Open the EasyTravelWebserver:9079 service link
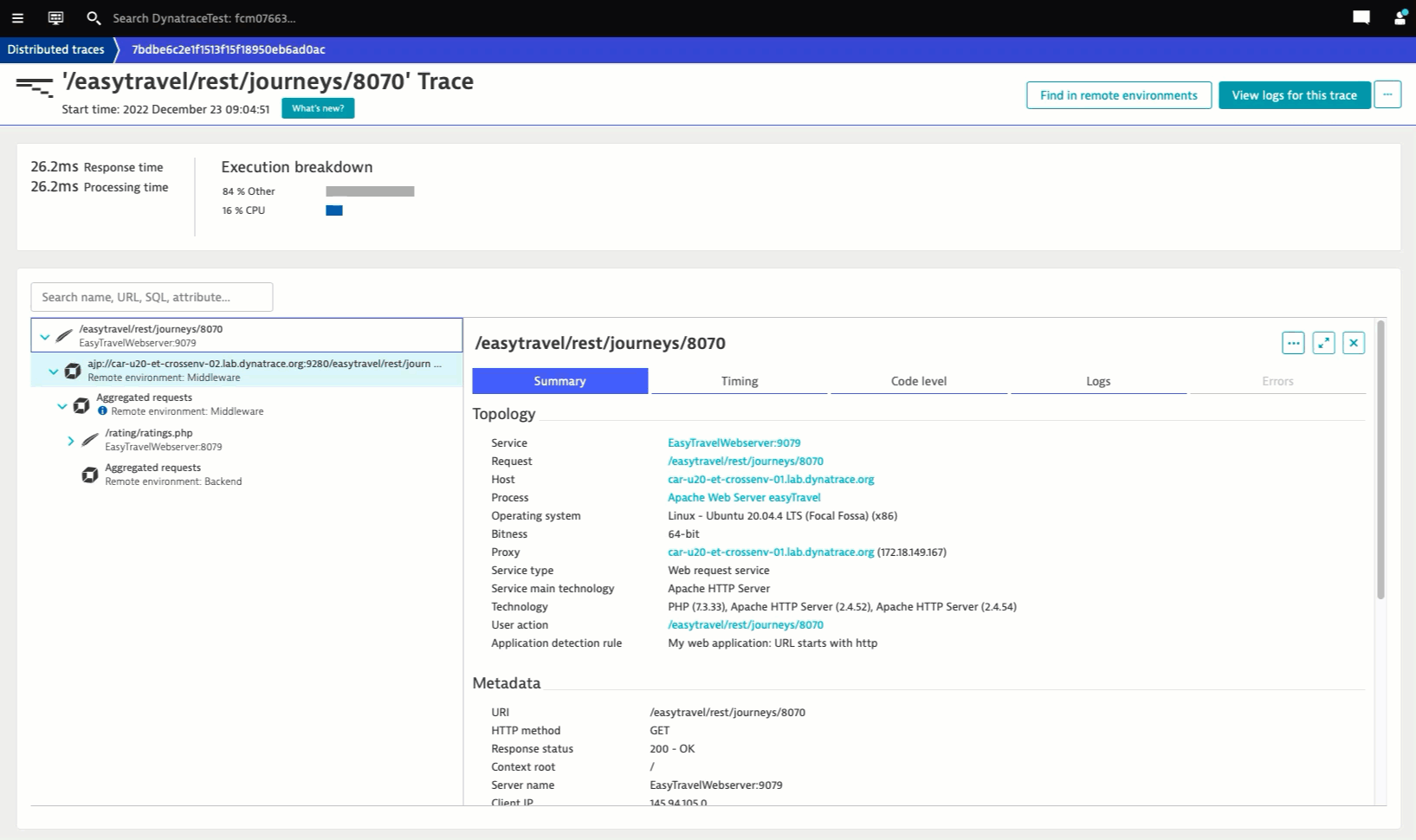This screenshot has height=840, width=1416. [734, 443]
